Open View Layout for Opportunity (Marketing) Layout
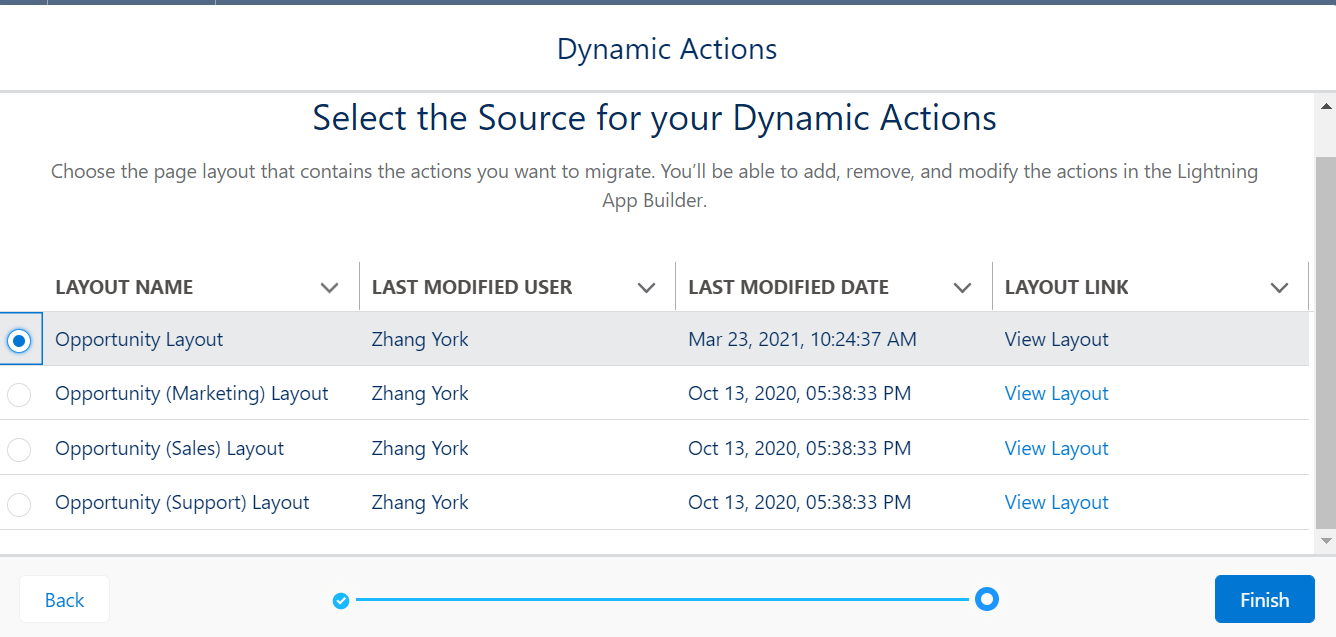 [1056, 393]
